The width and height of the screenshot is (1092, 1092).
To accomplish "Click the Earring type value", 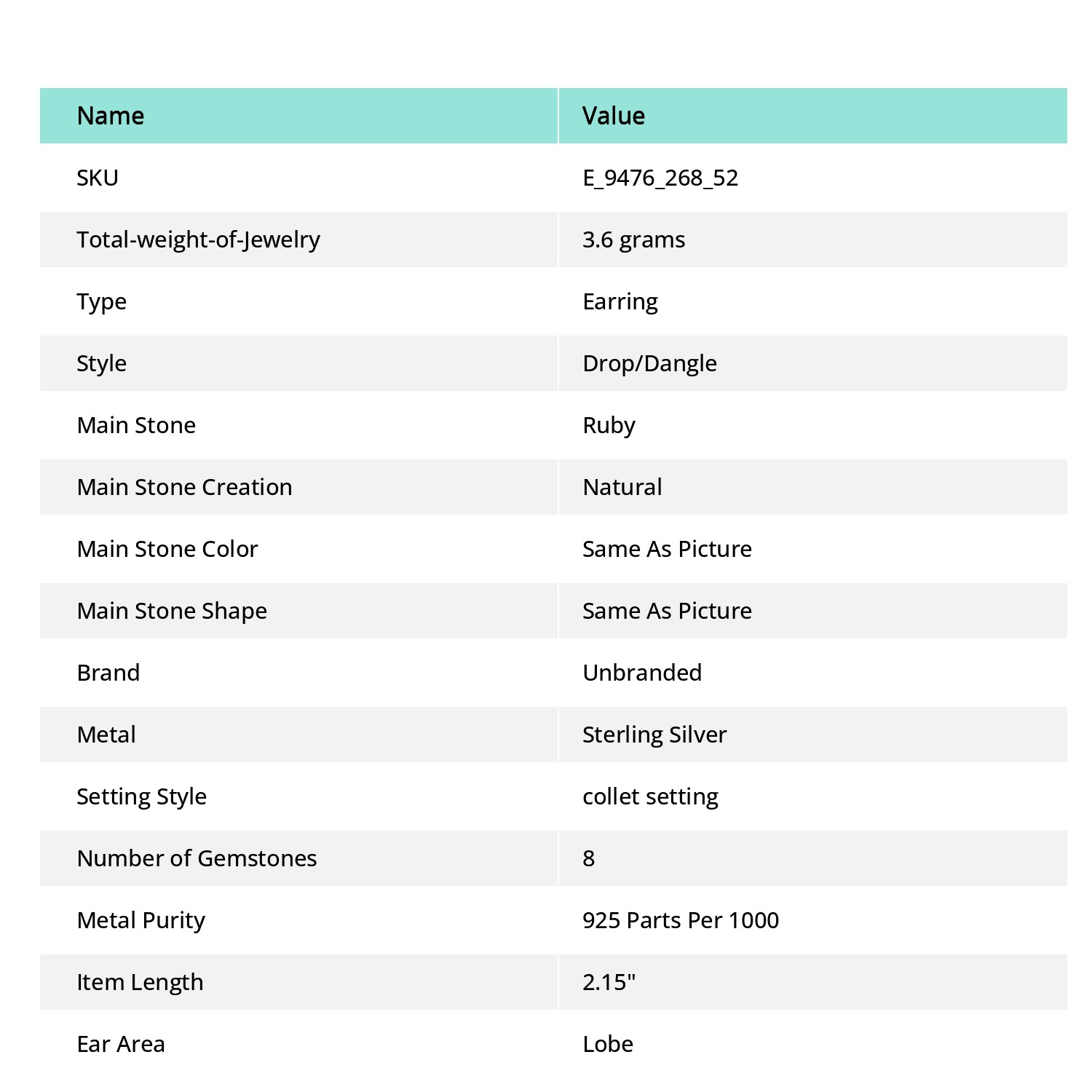I will [620, 301].
